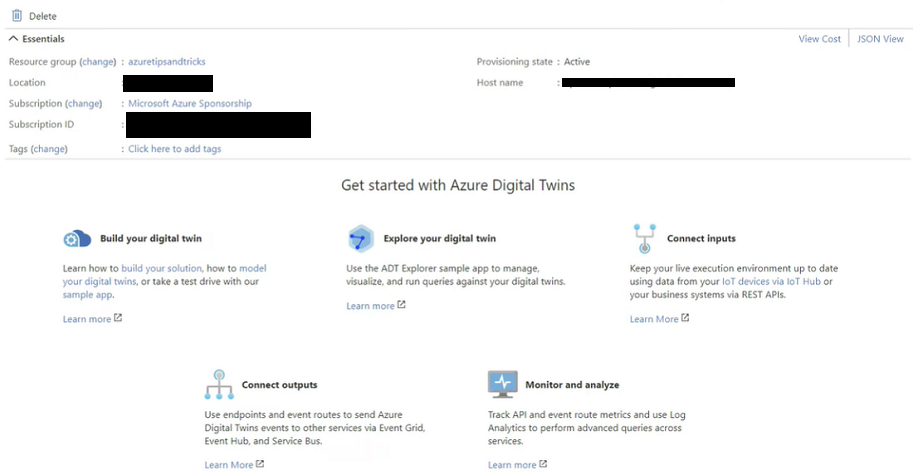Change the resource group
Screen dimensions: 913x475
(98, 62)
